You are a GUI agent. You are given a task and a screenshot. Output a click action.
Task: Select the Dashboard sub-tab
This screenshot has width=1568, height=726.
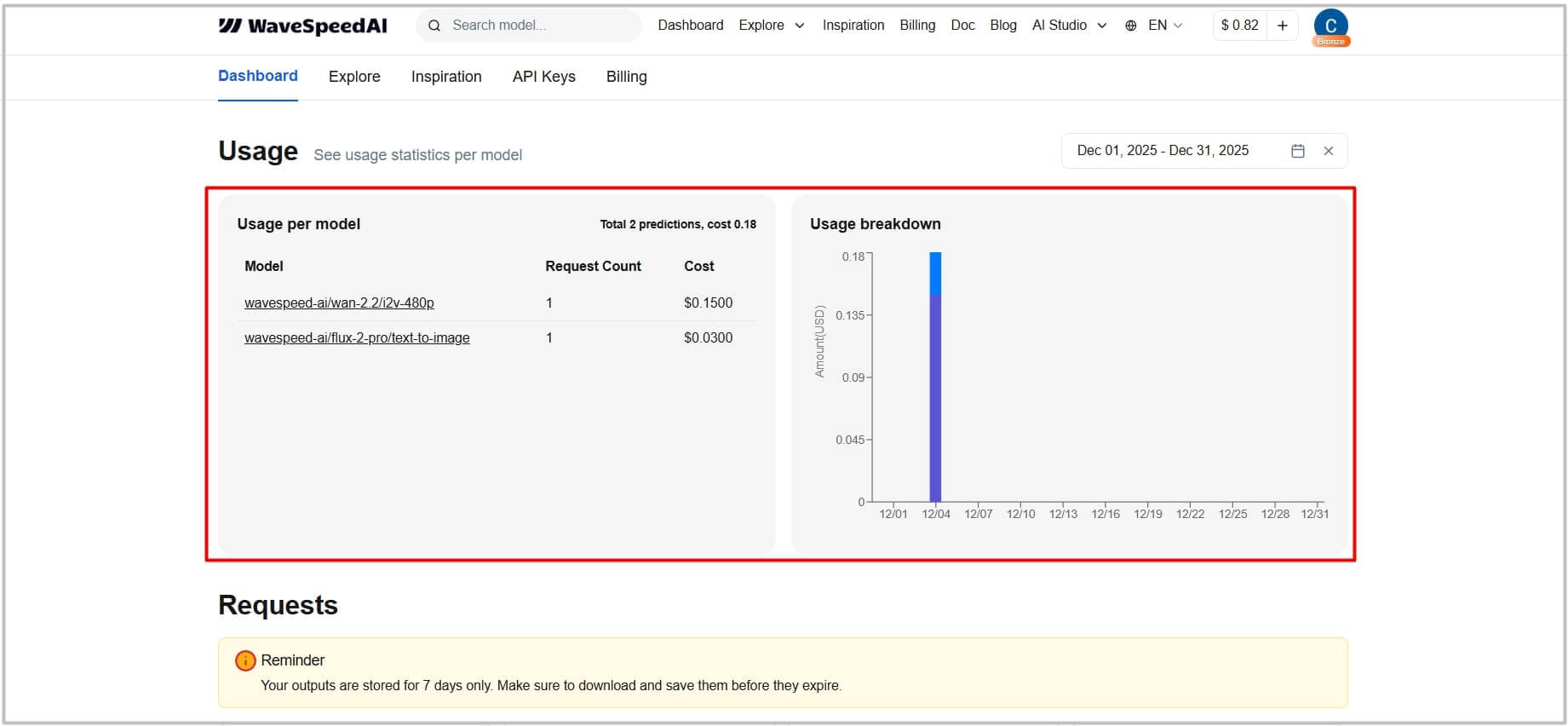tap(258, 76)
